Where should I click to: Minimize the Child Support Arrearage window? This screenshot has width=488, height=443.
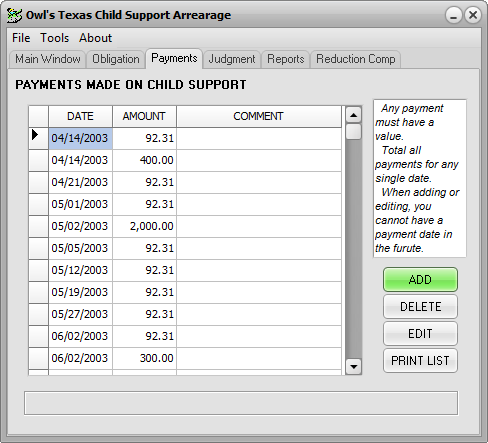point(454,15)
